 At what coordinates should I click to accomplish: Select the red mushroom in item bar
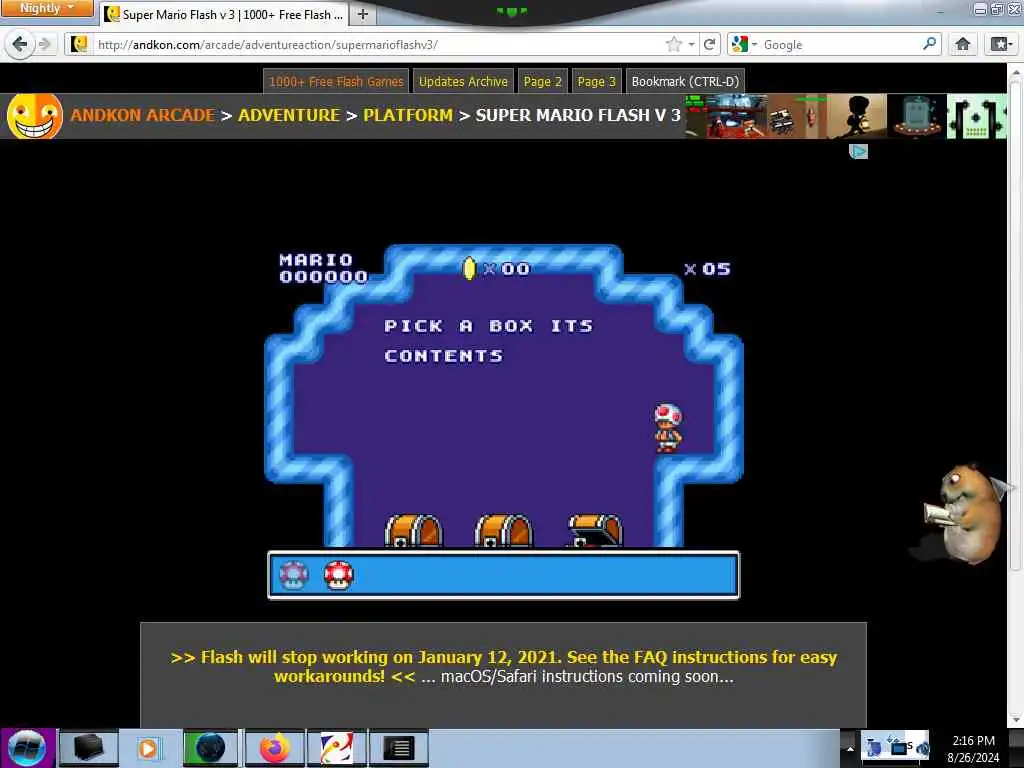(338, 575)
